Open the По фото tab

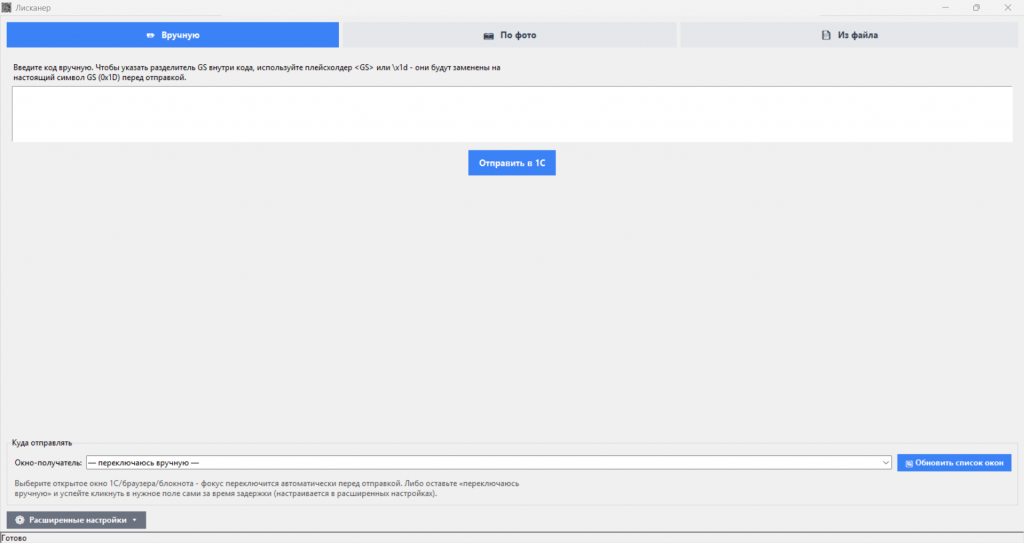pos(510,35)
